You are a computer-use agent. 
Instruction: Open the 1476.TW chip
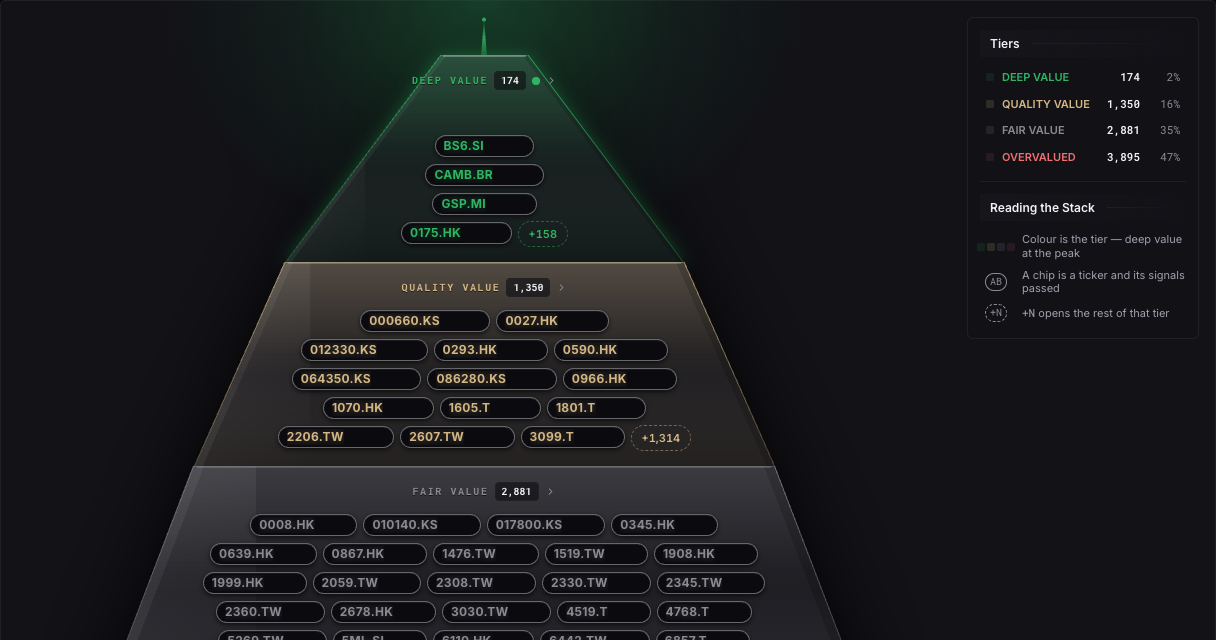(x=486, y=554)
